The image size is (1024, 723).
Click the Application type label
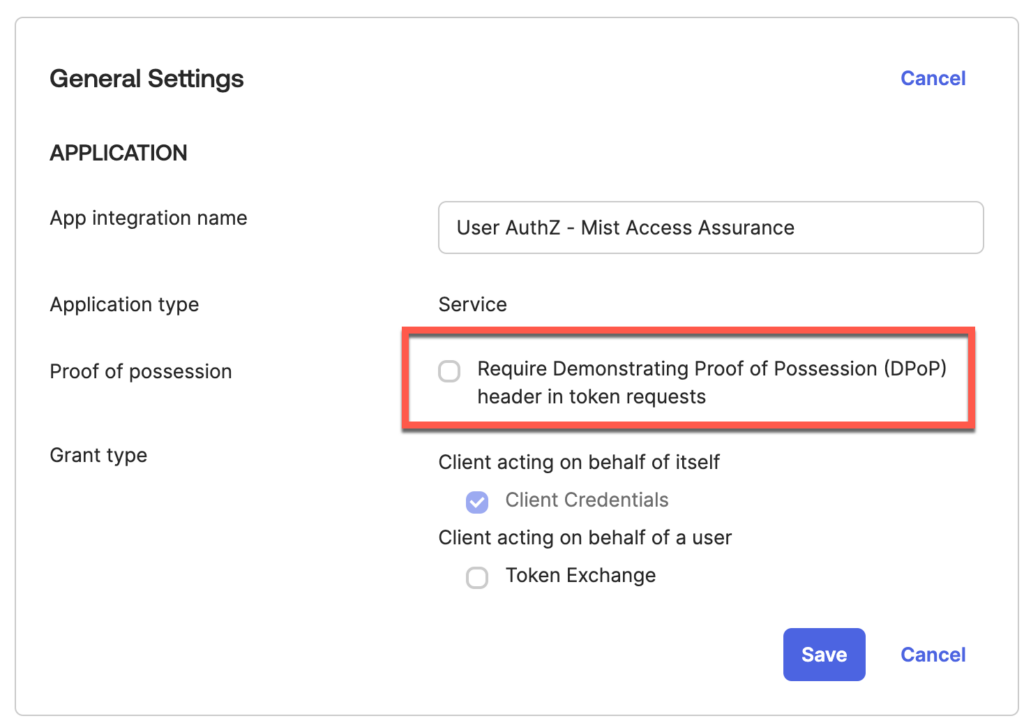(124, 304)
